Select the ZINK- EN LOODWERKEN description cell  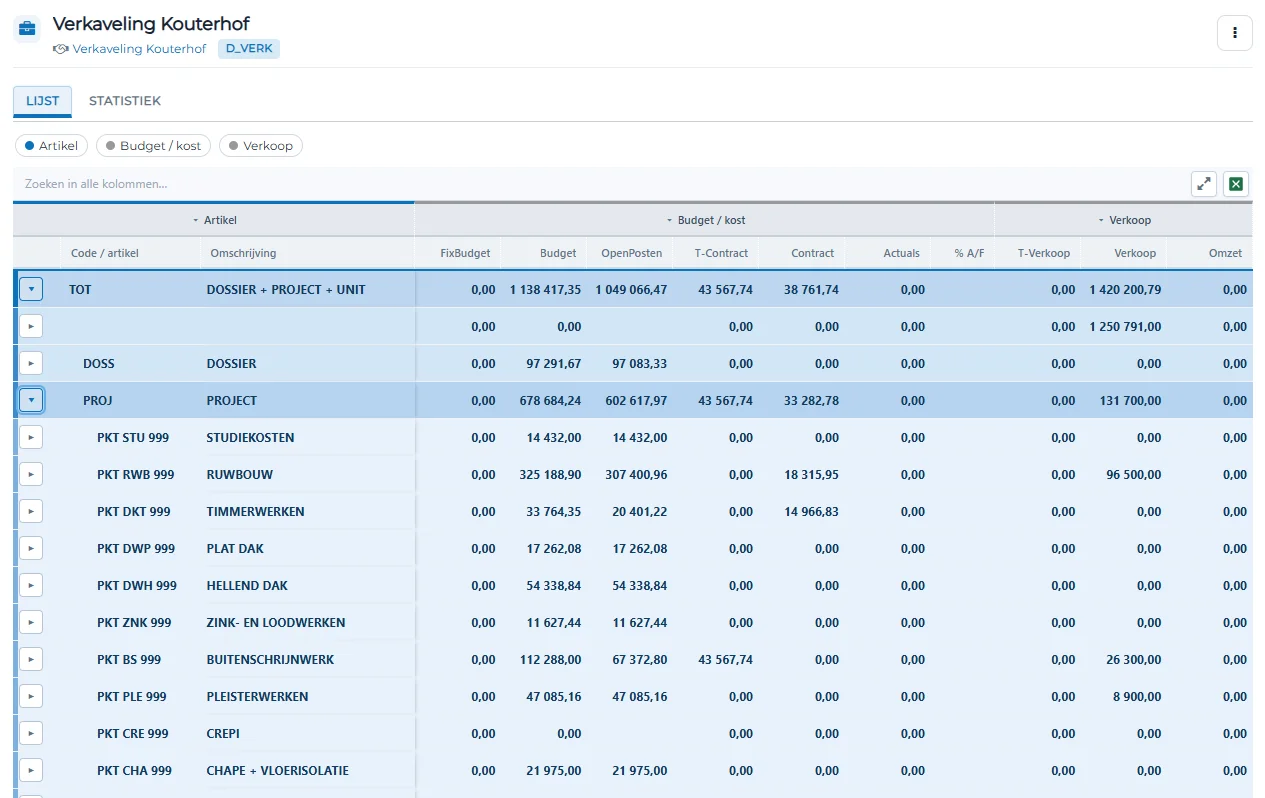pos(307,623)
